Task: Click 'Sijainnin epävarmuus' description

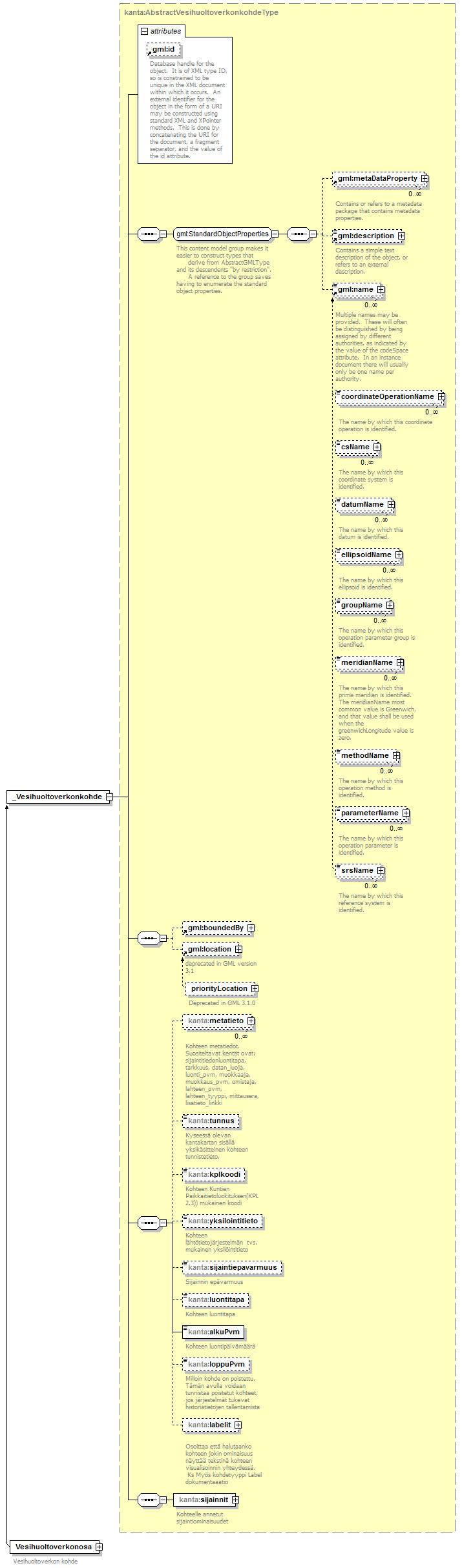Action: tap(215, 1281)
